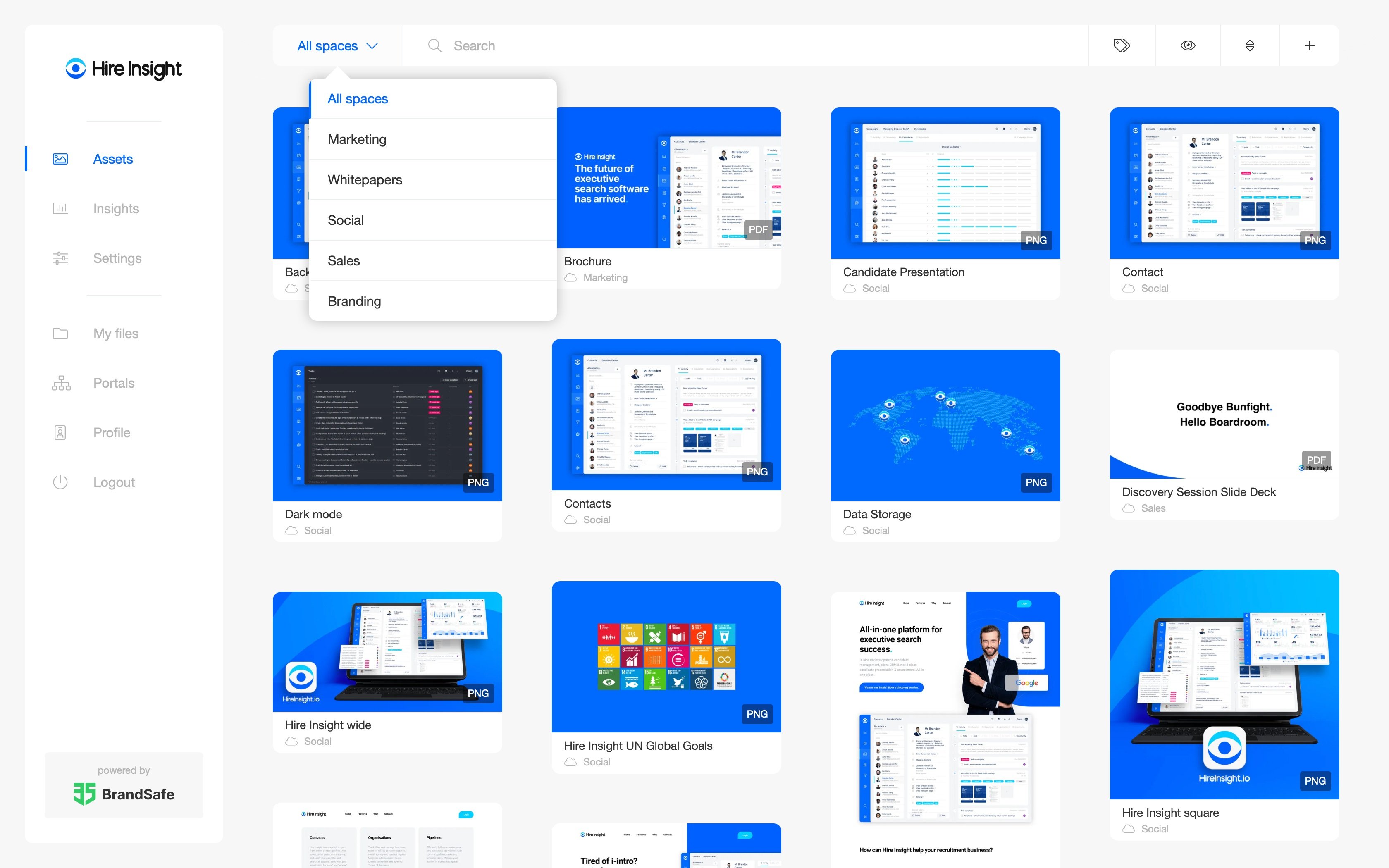Select Whitepapers from spaces list
1389x868 pixels.
point(365,180)
